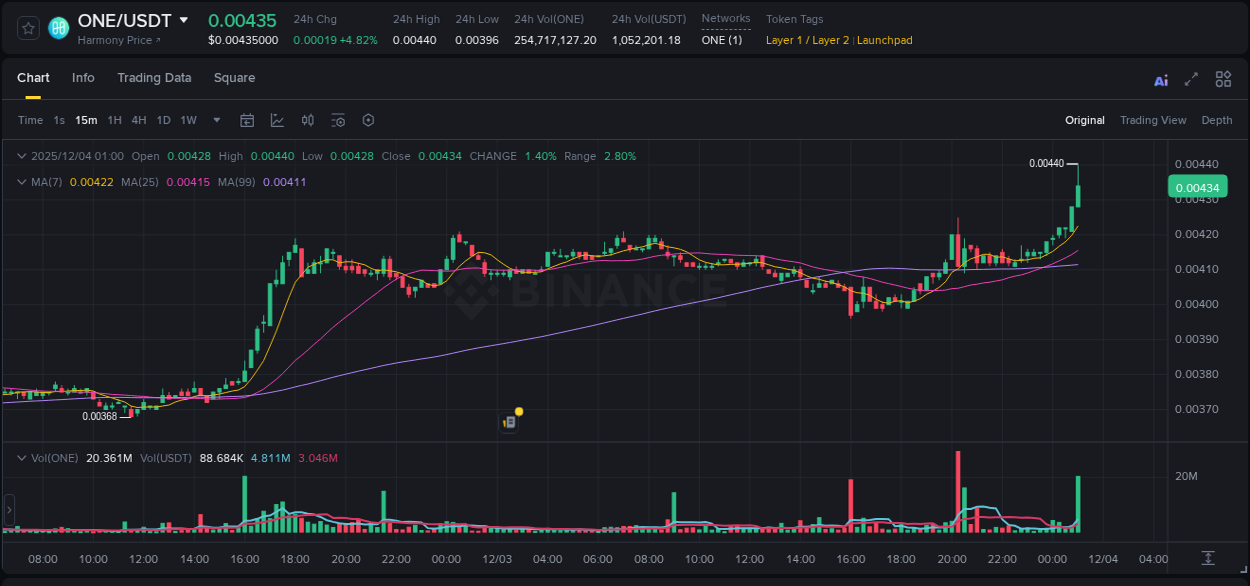Expand the Networks ONE (1) dropdown

tap(724, 40)
